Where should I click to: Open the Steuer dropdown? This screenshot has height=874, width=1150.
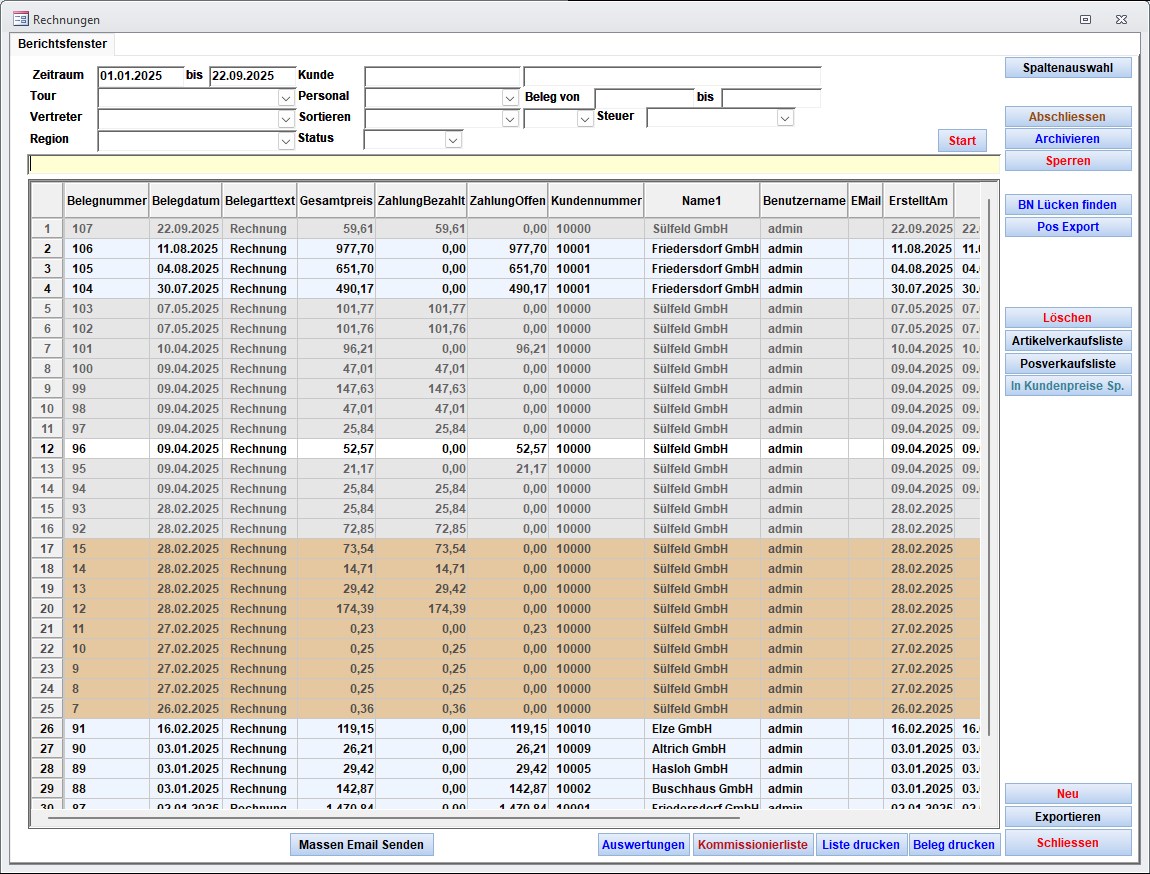(x=785, y=118)
